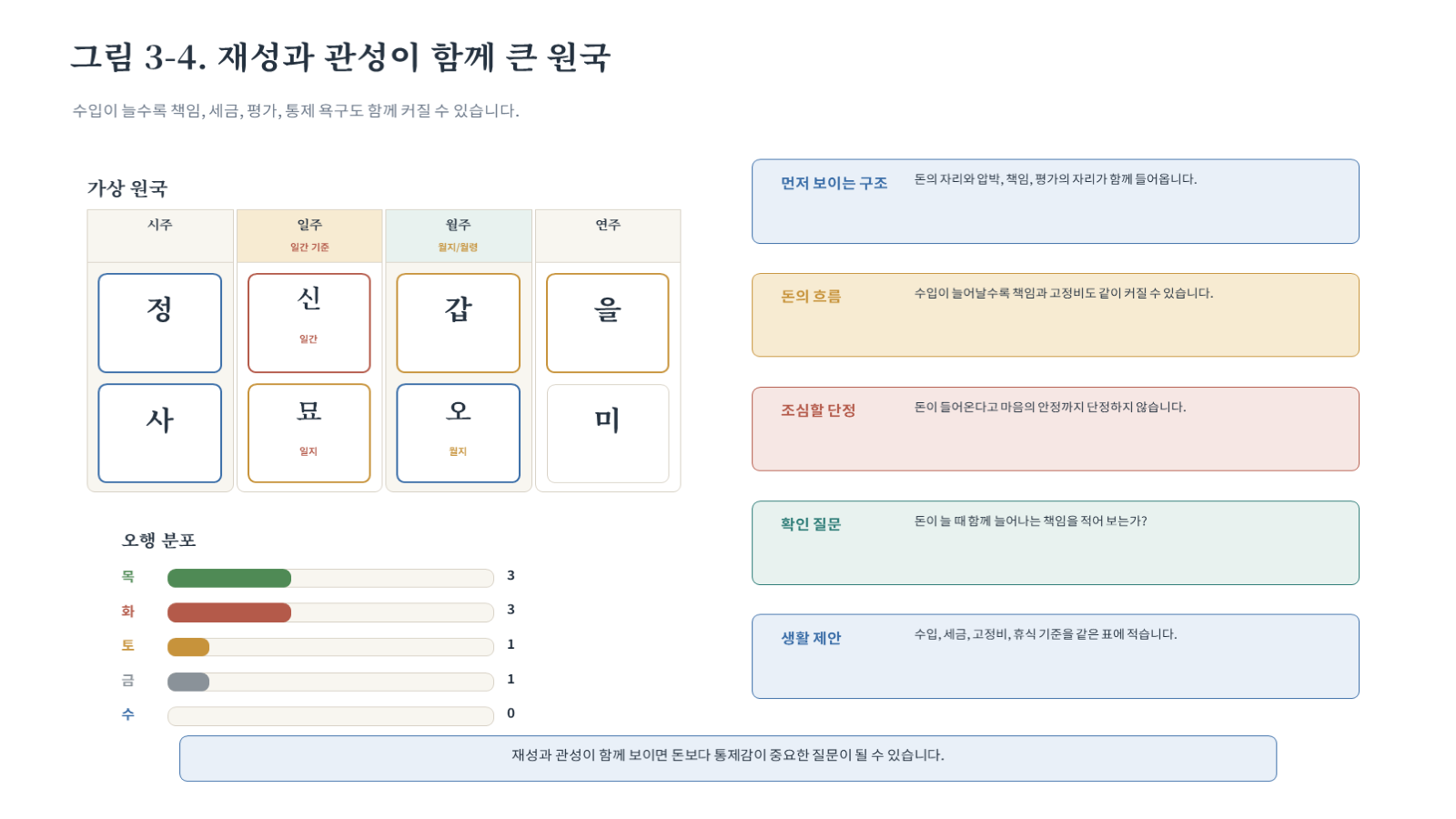This screenshot has width=1456, height=819.
Task: Select the '갑' stem card
Action: [x=459, y=323]
